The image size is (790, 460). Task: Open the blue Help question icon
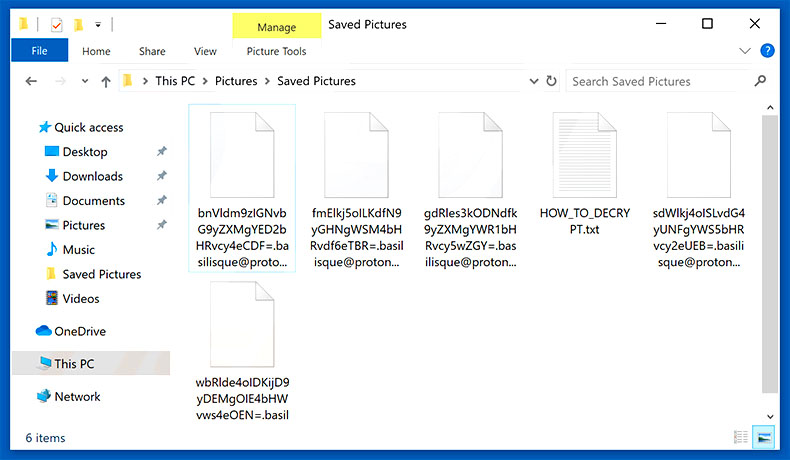click(x=767, y=50)
